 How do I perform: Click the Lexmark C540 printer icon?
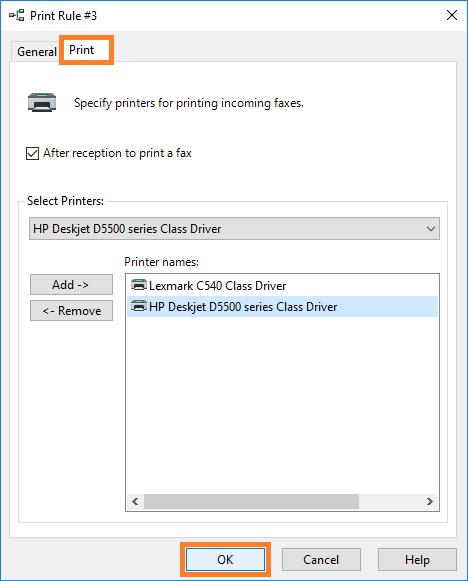[139, 285]
